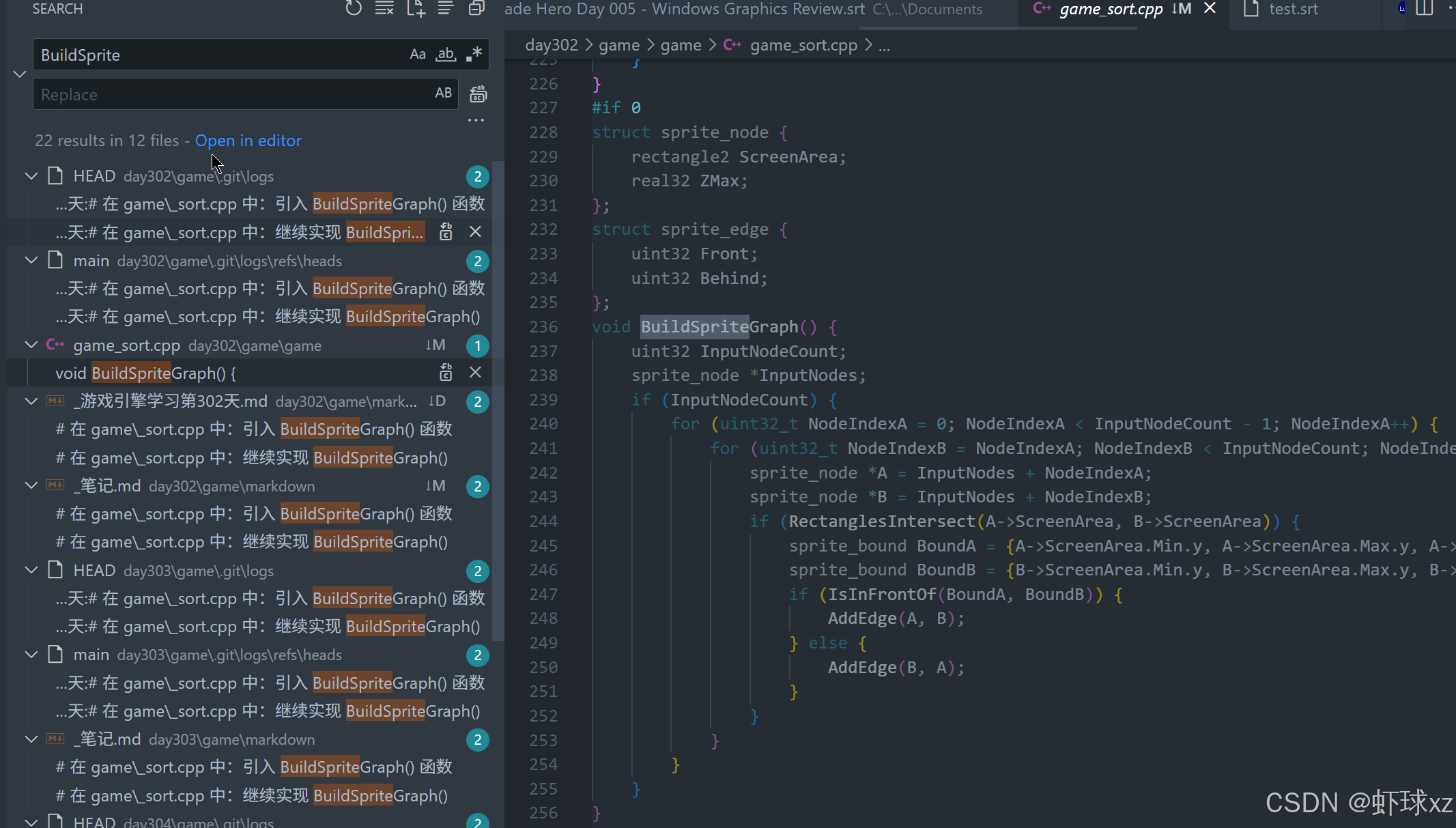
Task: Click the Replace All icon
Action: click(x=478, y=94)
